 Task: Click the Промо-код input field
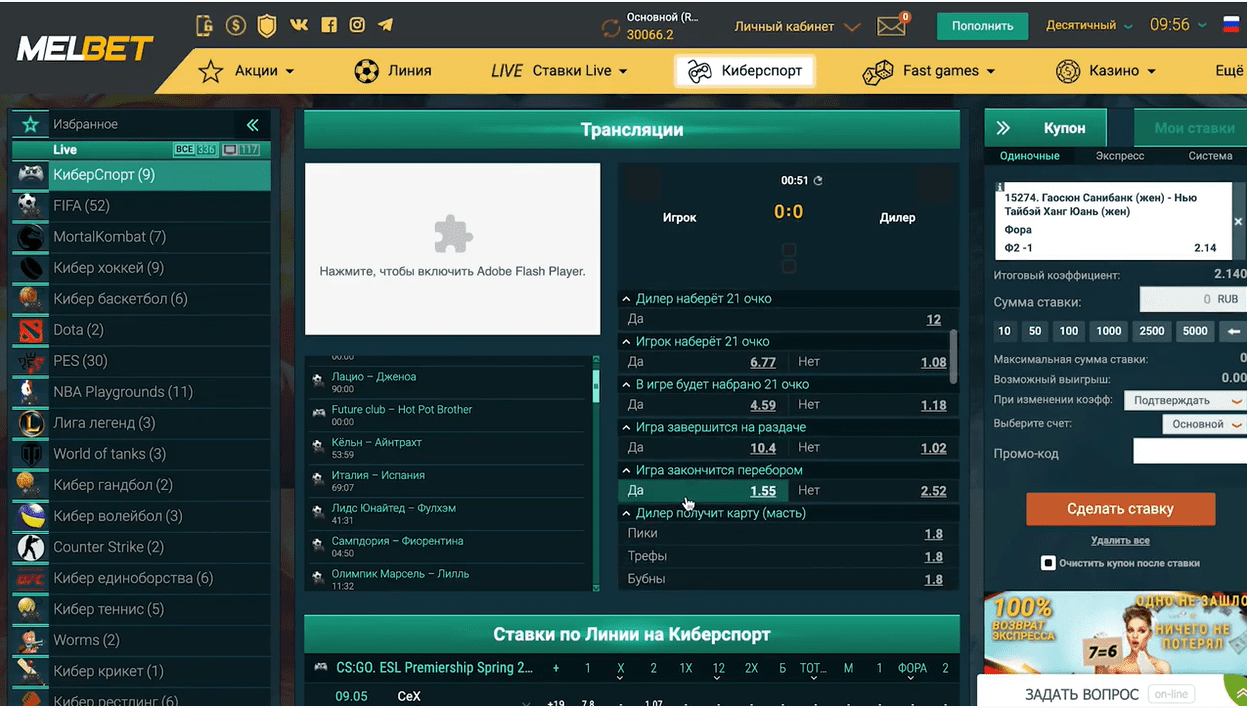click(x=1189, y=452)
